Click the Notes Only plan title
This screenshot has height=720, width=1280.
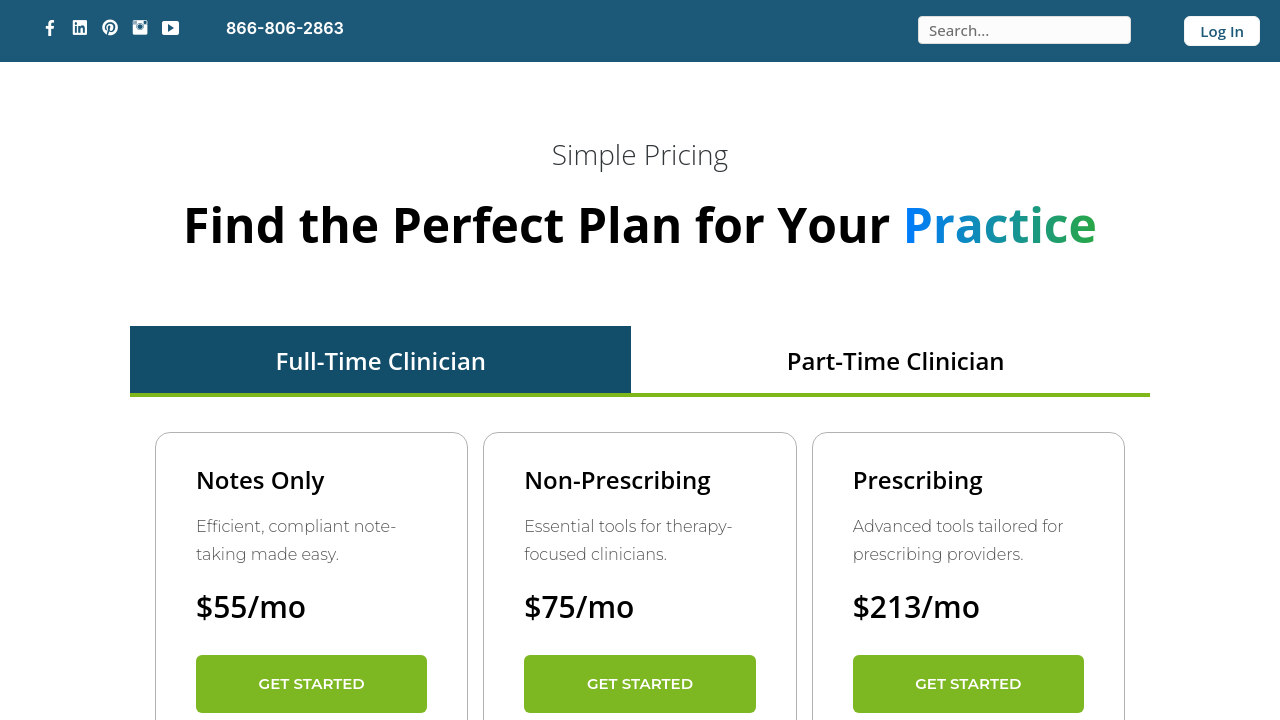coord(260,480)
